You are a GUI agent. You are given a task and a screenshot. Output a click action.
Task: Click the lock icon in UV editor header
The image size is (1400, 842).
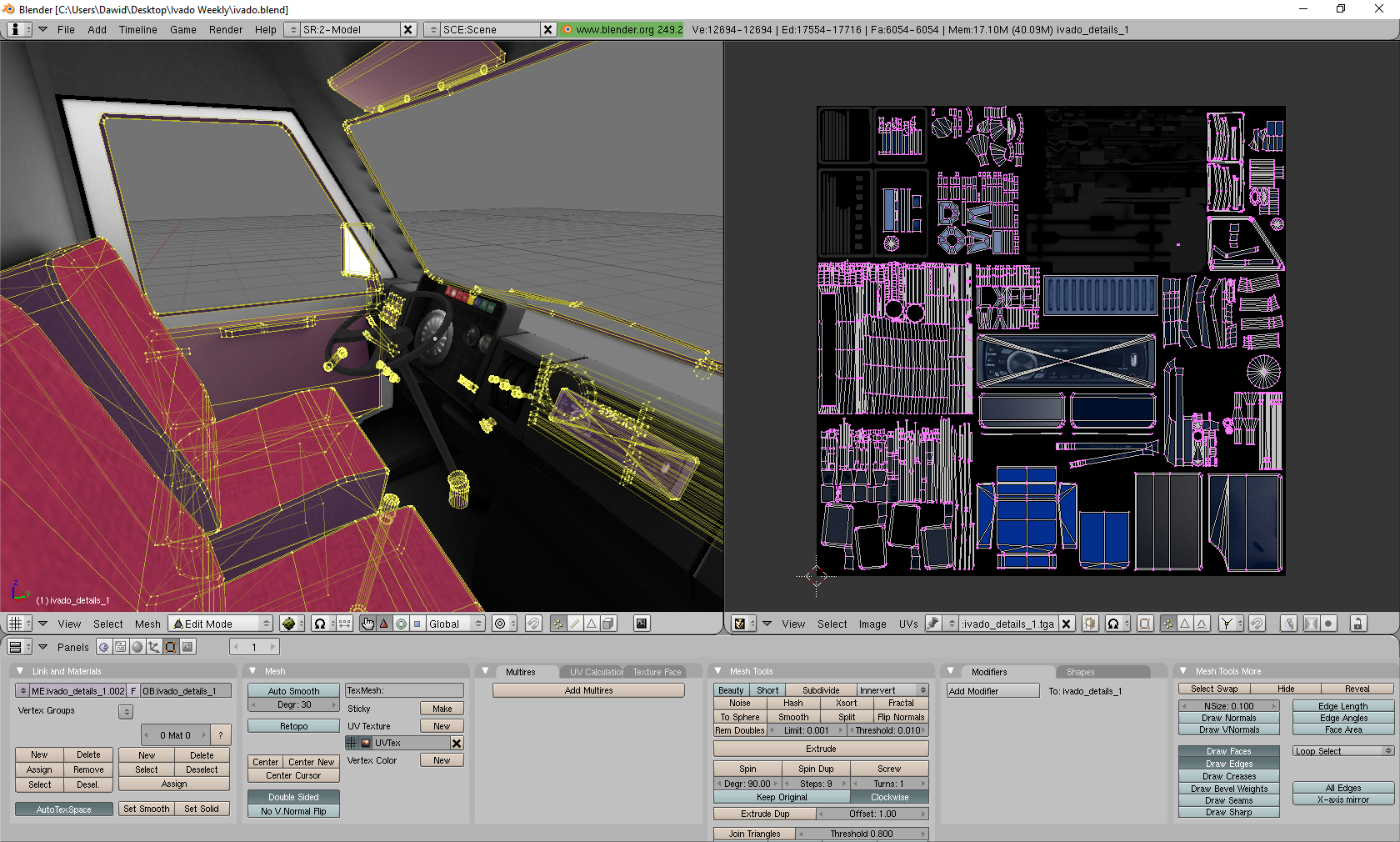pos(1357,624)
